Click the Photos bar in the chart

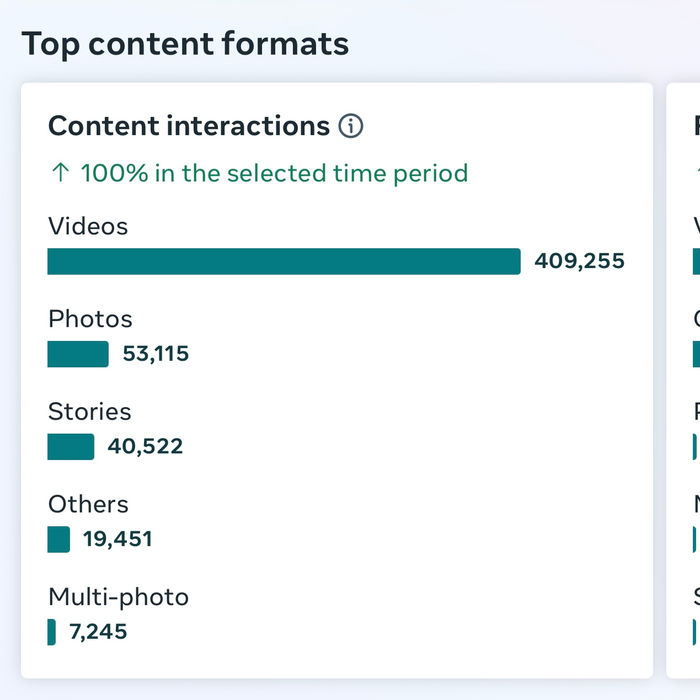click(78, 354)
